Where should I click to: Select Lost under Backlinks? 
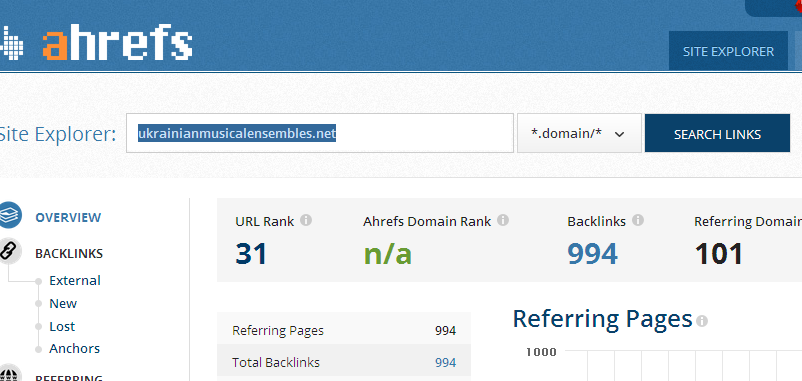tap(62, 326)
